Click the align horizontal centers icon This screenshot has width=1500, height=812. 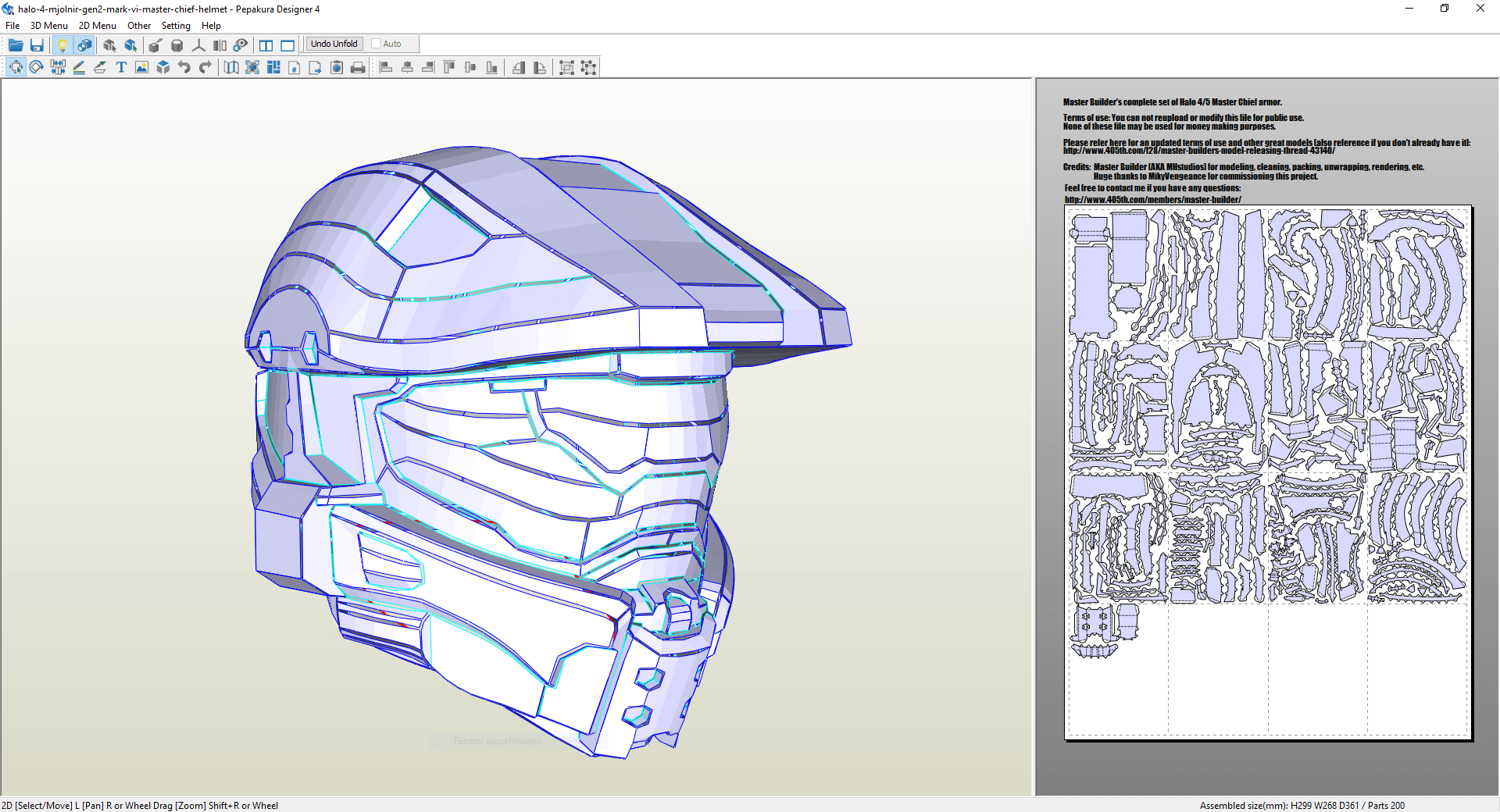[x=407, y=67]
